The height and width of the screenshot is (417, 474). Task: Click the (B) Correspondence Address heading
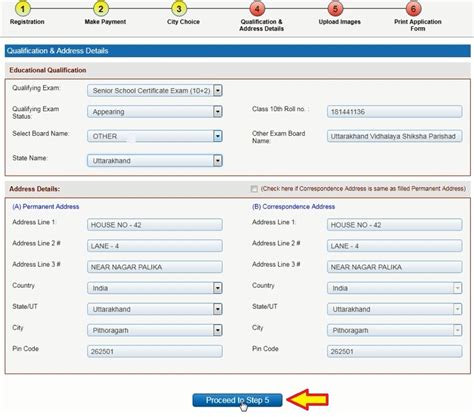coord(294,207)
